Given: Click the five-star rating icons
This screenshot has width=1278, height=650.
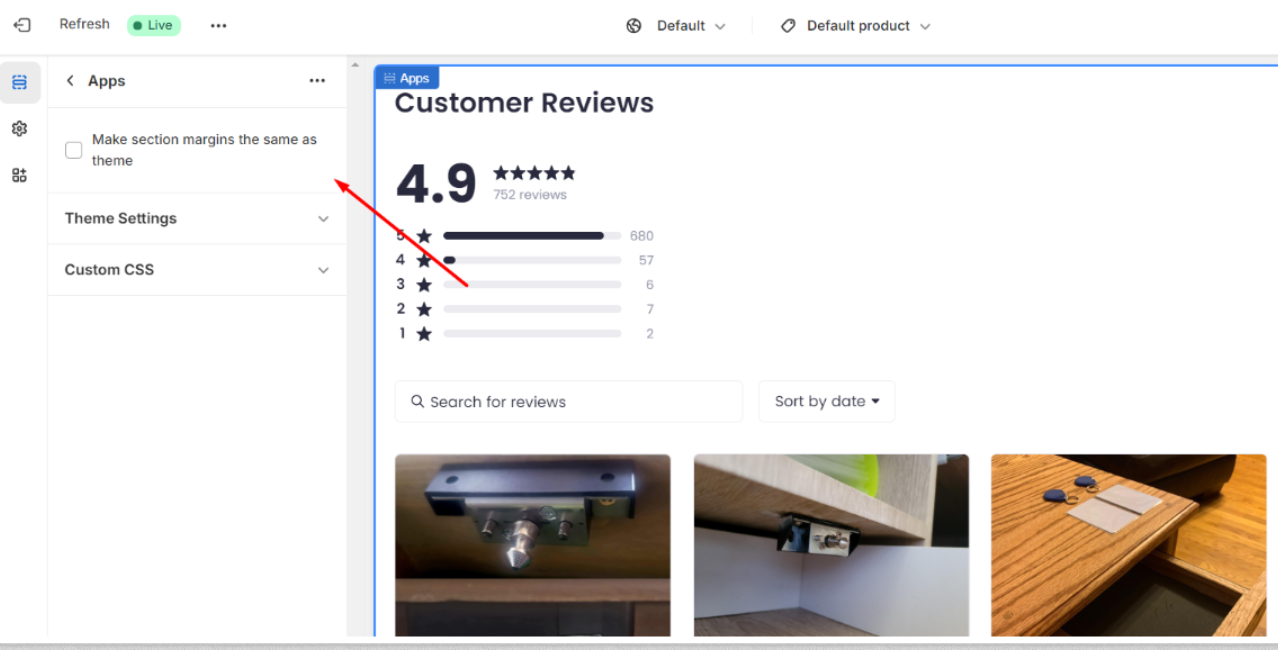Looking at the screenshot, I should click(x=534, y=173).
